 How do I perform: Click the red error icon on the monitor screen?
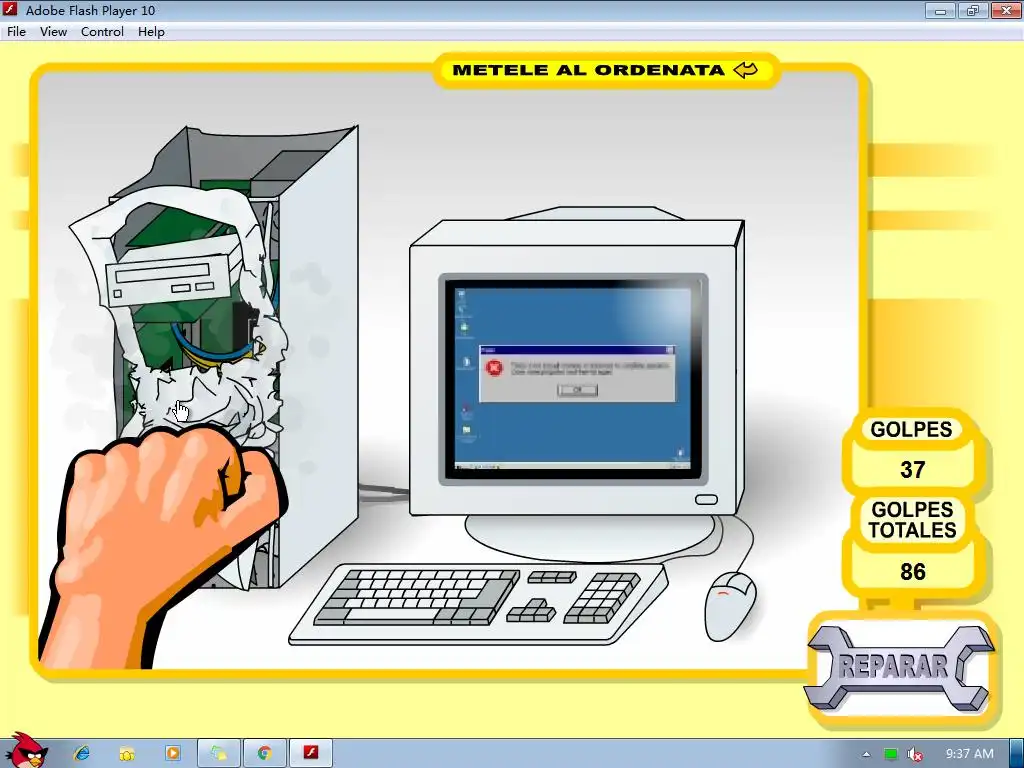pos(494,368)
